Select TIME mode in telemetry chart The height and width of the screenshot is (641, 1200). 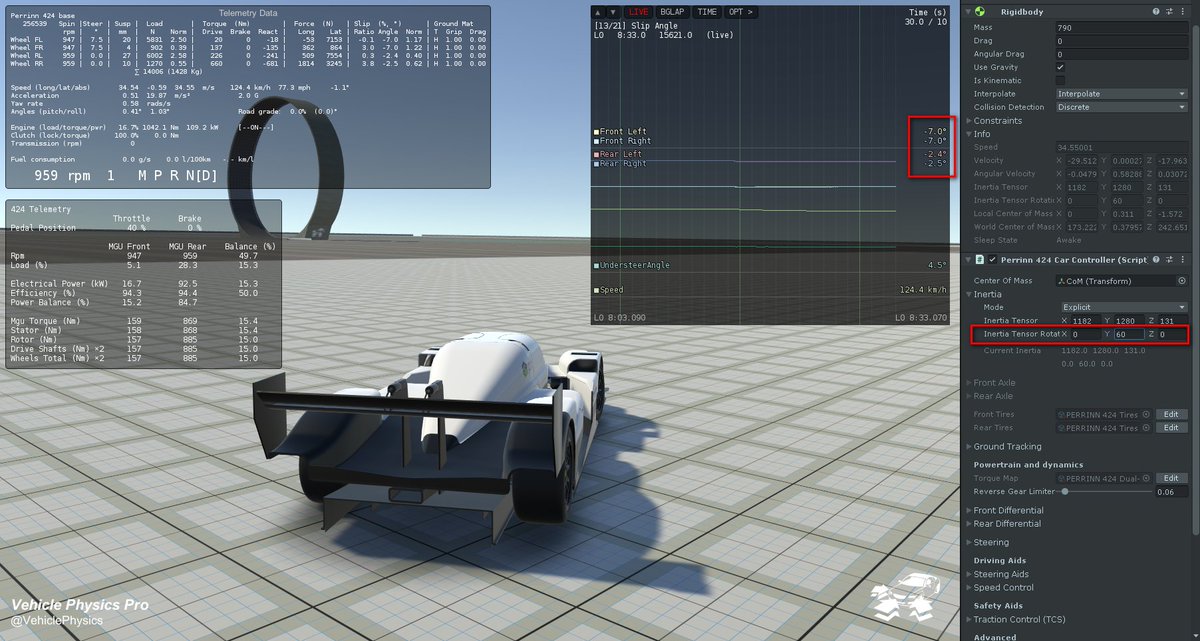click(708, 12)
